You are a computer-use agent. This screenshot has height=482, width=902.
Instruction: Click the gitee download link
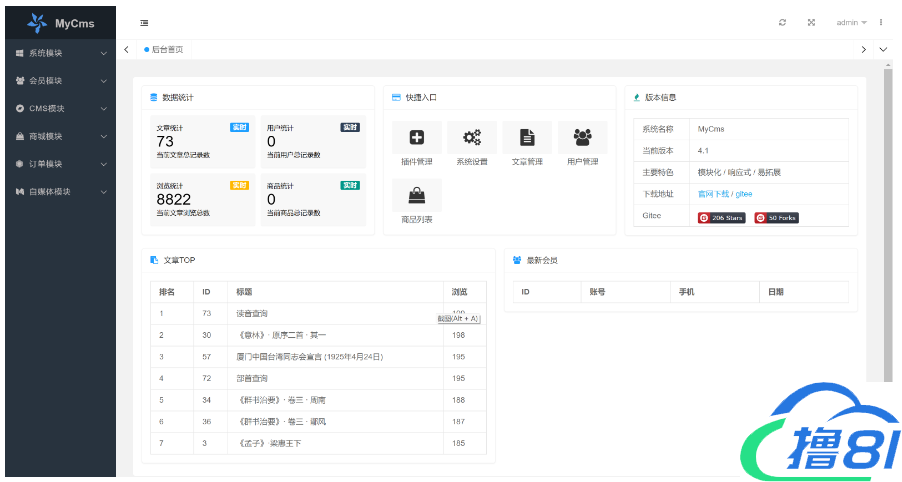pos(744,194)
